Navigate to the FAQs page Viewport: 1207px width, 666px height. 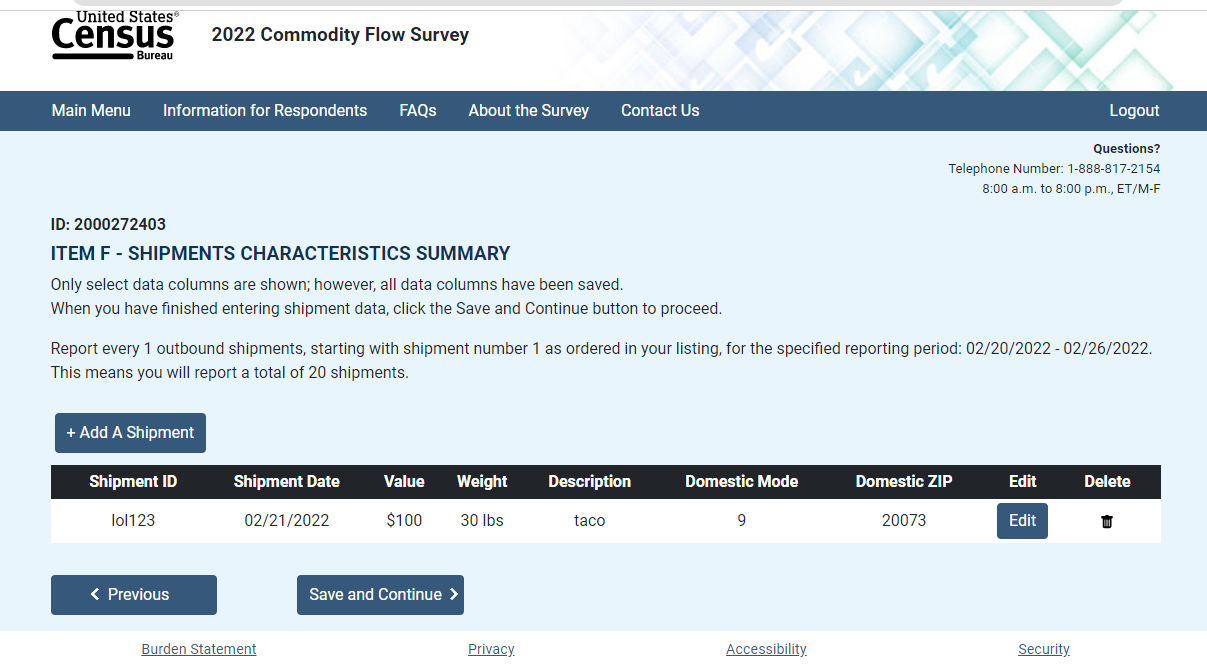(x=417, y=110)
